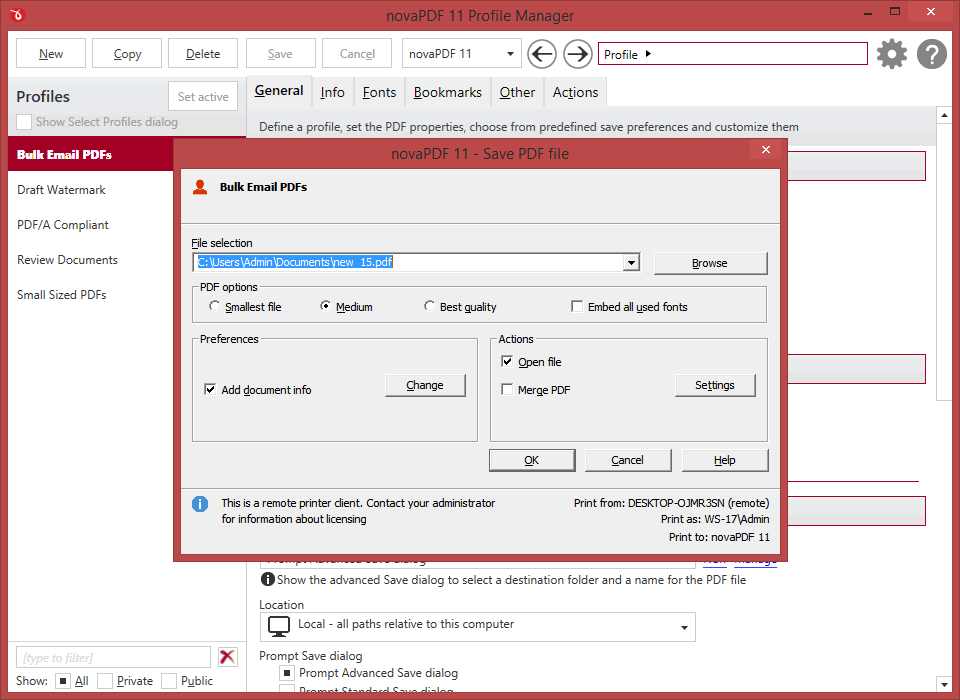Switch to the Other tab

[517, 92]
